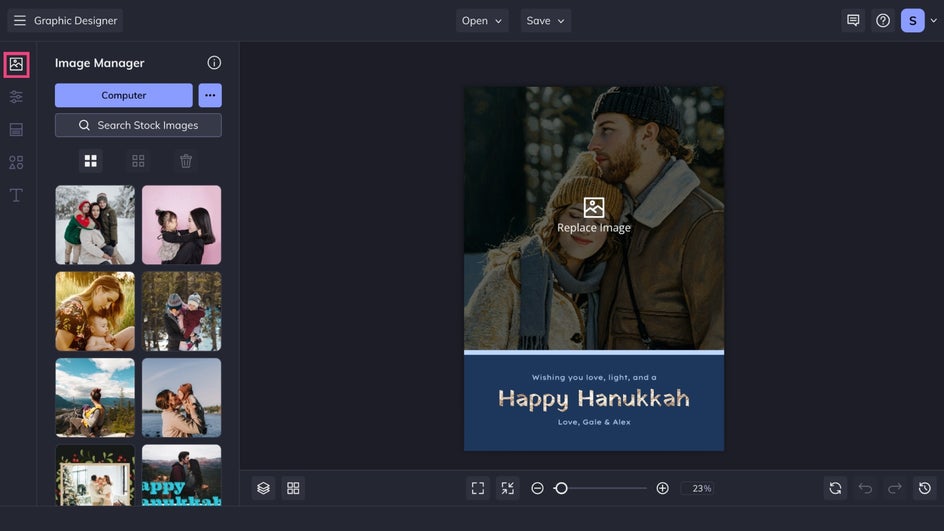Open the grid view icon in bottom bar
Image resolution: width=944 pixels, height=531 pixels.
pos(293,488)
